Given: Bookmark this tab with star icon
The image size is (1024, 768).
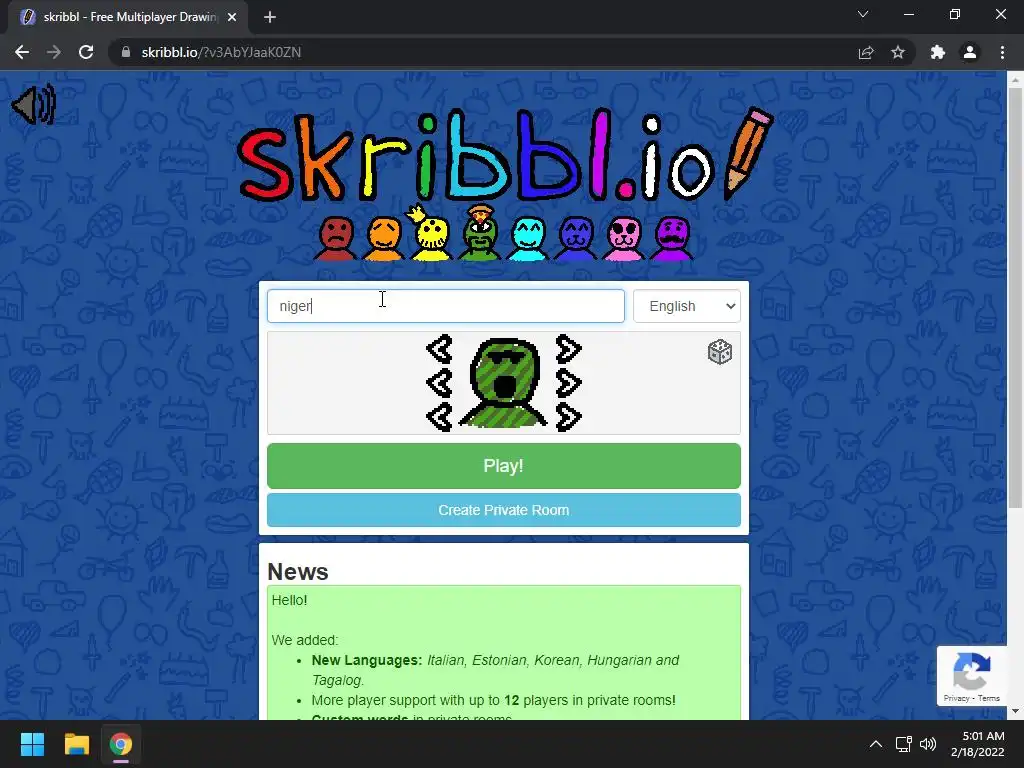Looking at the screenshot, I should 898,52.
